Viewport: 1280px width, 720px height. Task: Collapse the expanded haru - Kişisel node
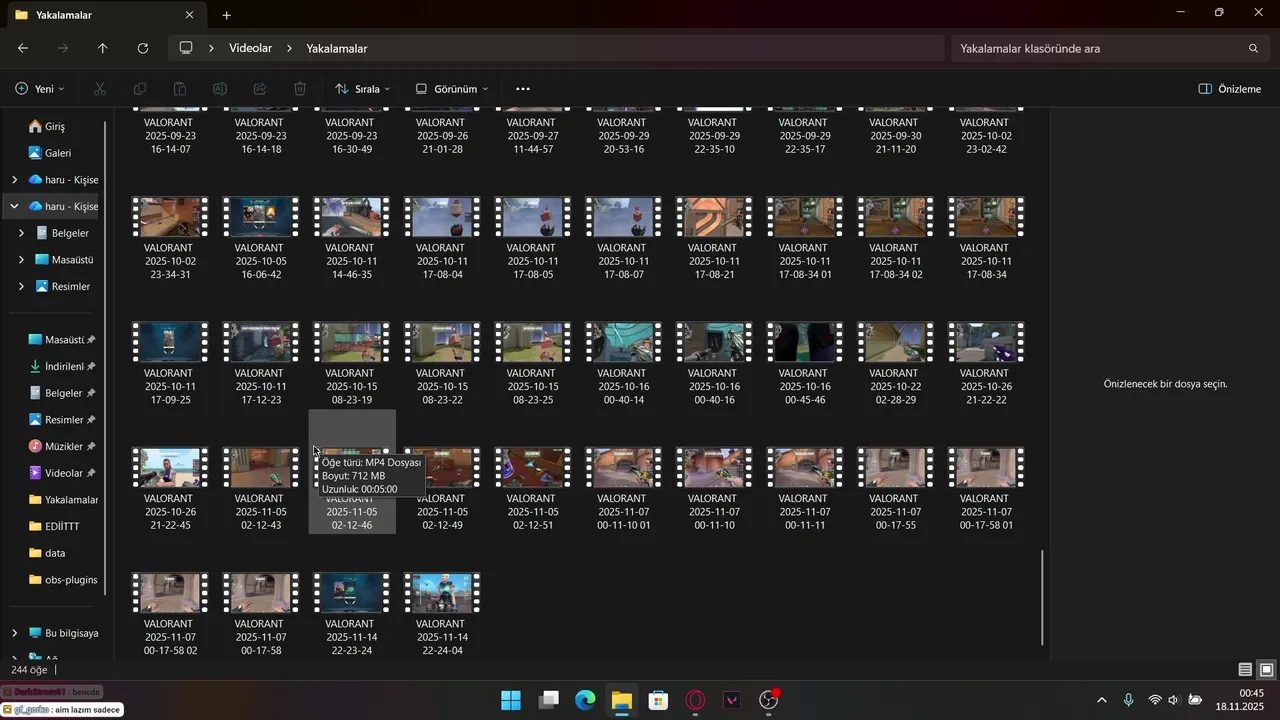coord(14,206)
